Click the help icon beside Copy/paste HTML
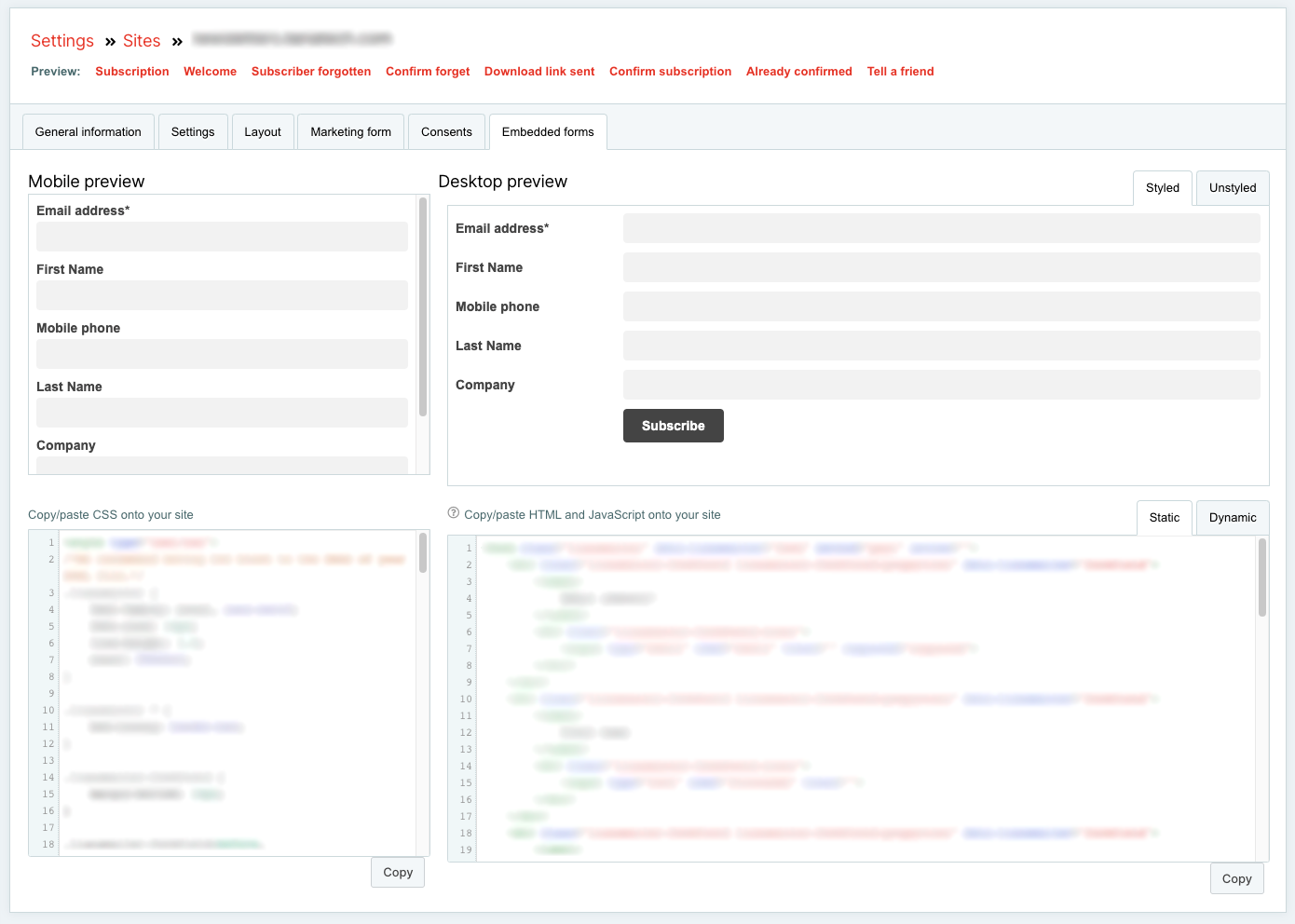1295x924 pixels. (x=454, y=513)
